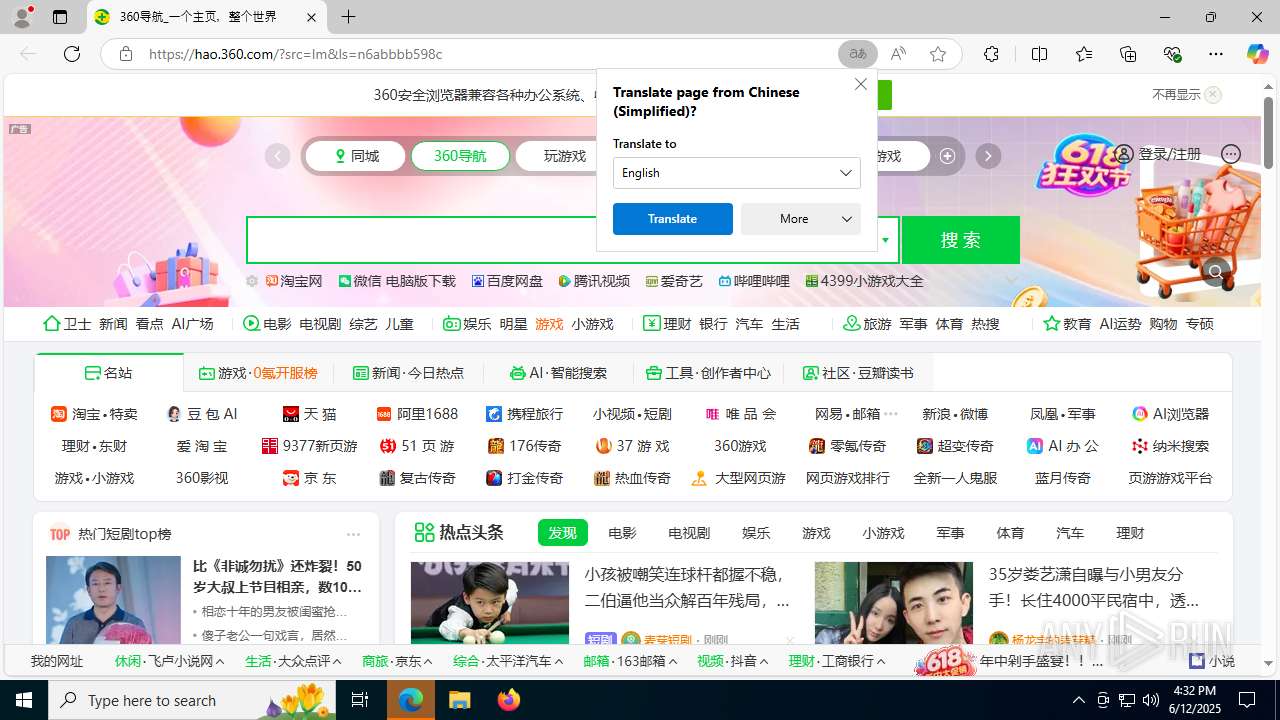
Task: Open the 登录/注册 login link
Action: click(1158, 154)
